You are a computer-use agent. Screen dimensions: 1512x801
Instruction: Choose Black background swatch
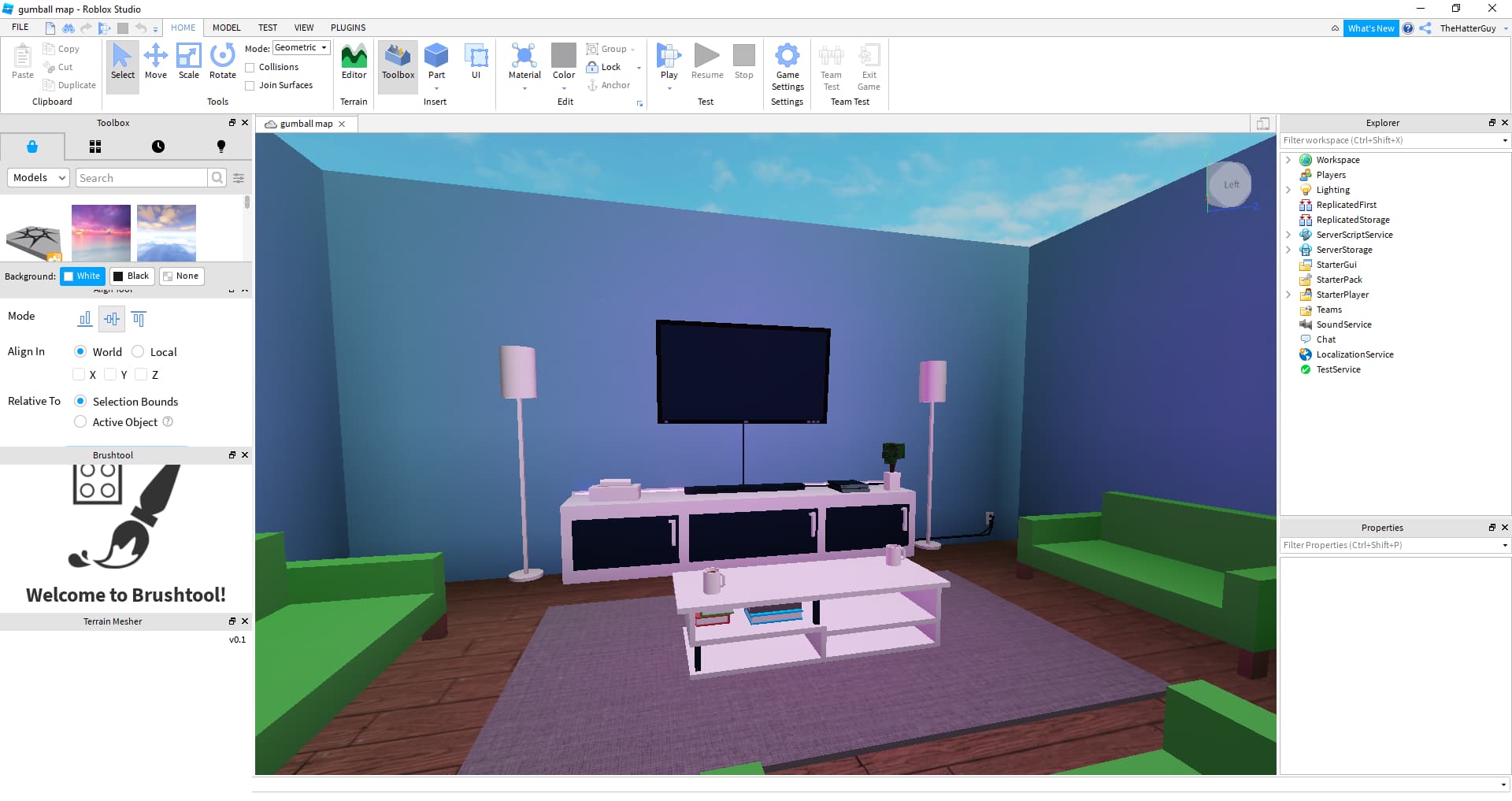132,276
